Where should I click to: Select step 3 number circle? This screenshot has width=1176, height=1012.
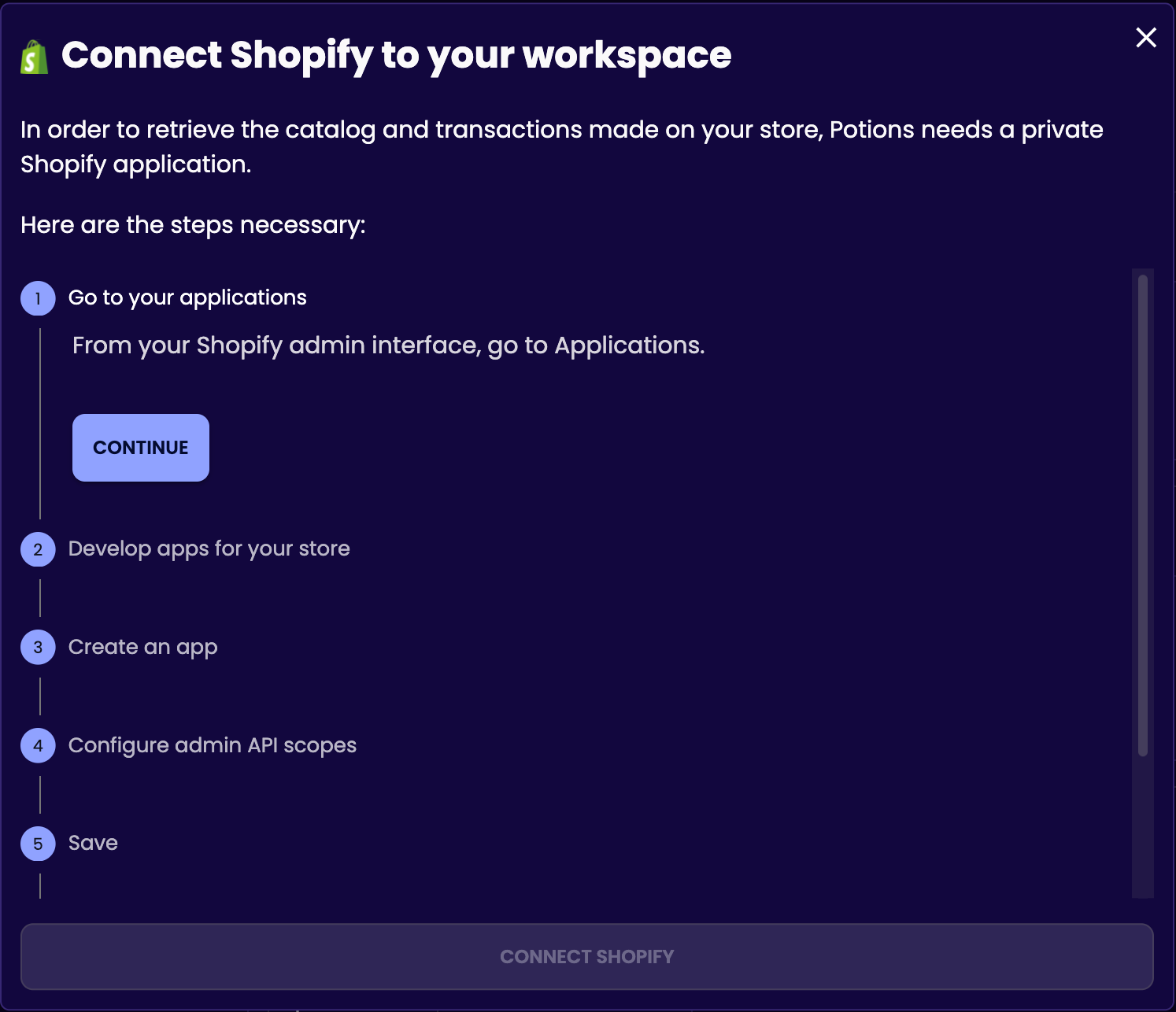(38, 647)
